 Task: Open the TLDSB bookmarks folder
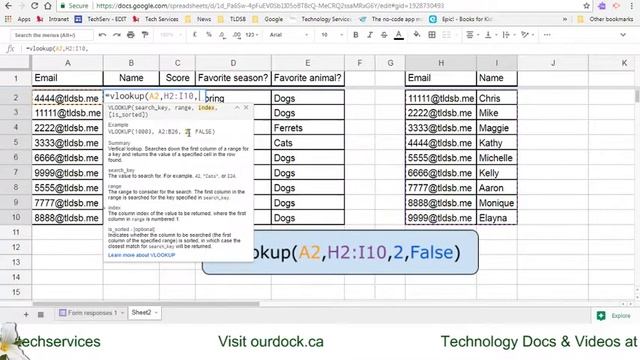click(x=232, y=19)
